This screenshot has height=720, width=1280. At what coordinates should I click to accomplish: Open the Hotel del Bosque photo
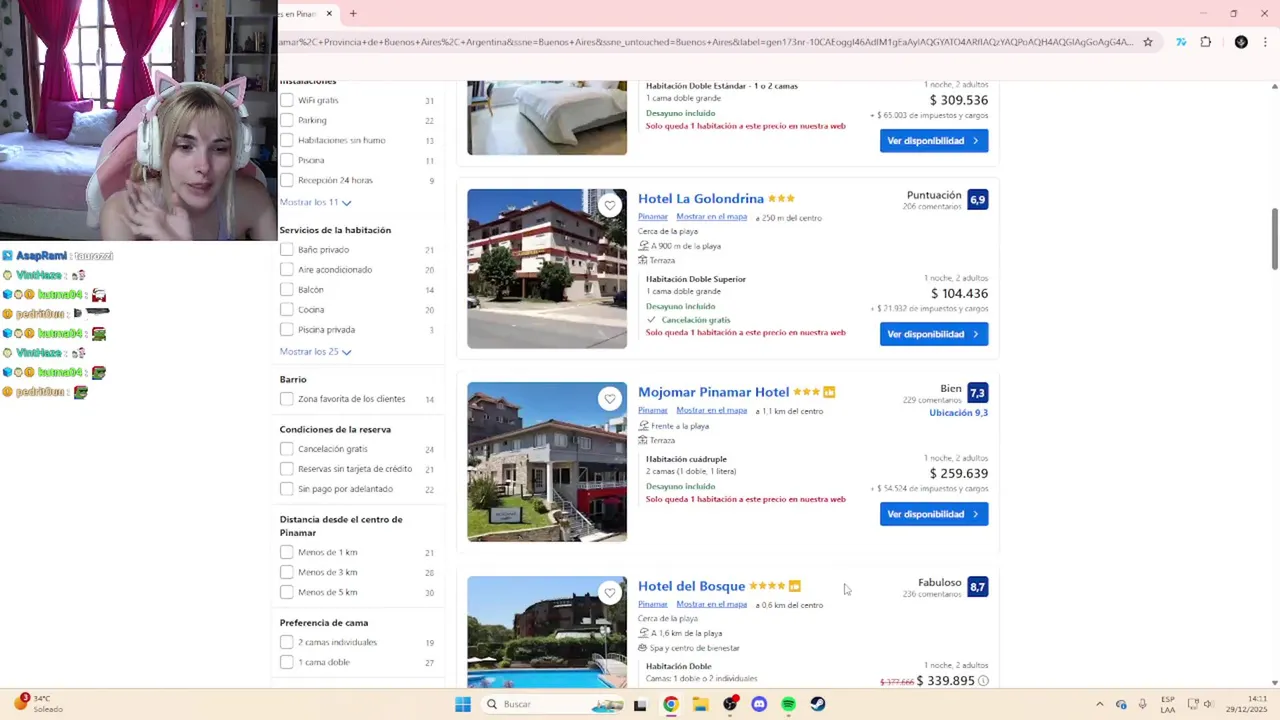[547, 632]
